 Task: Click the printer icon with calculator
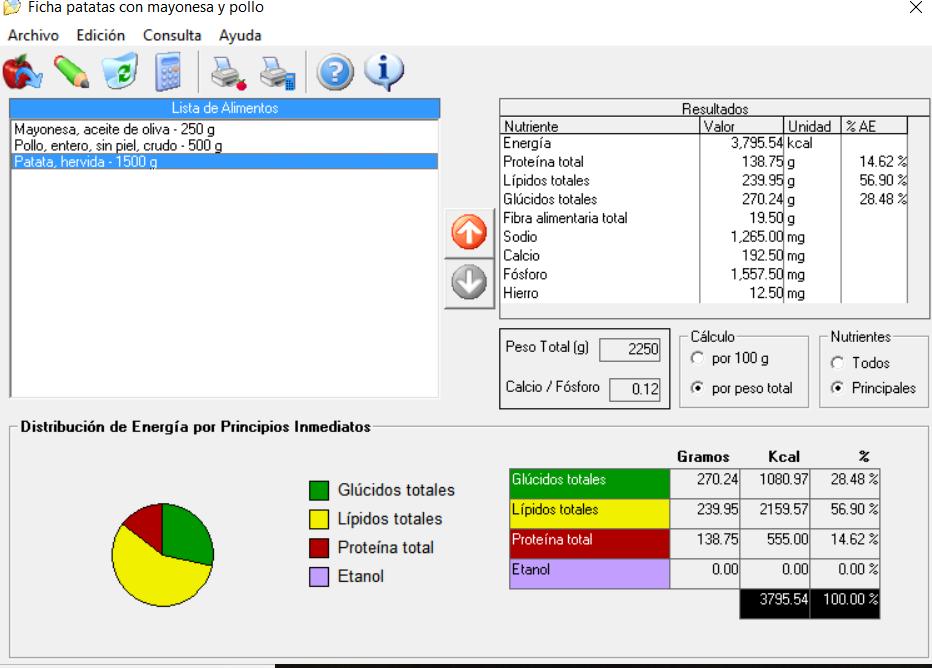coord(277,72)
